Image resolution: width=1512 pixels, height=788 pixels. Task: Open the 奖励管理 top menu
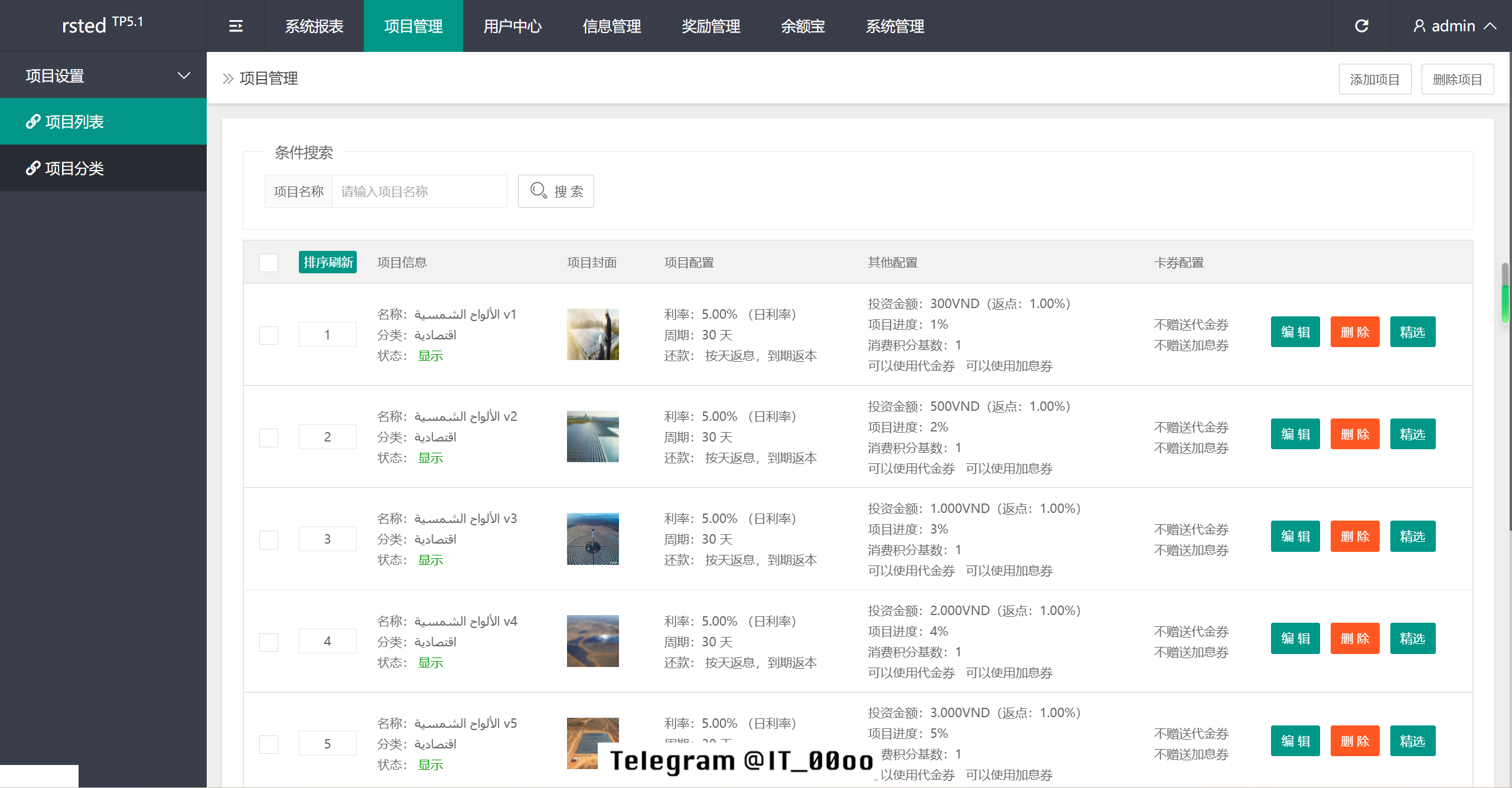[x=711, y=26]
